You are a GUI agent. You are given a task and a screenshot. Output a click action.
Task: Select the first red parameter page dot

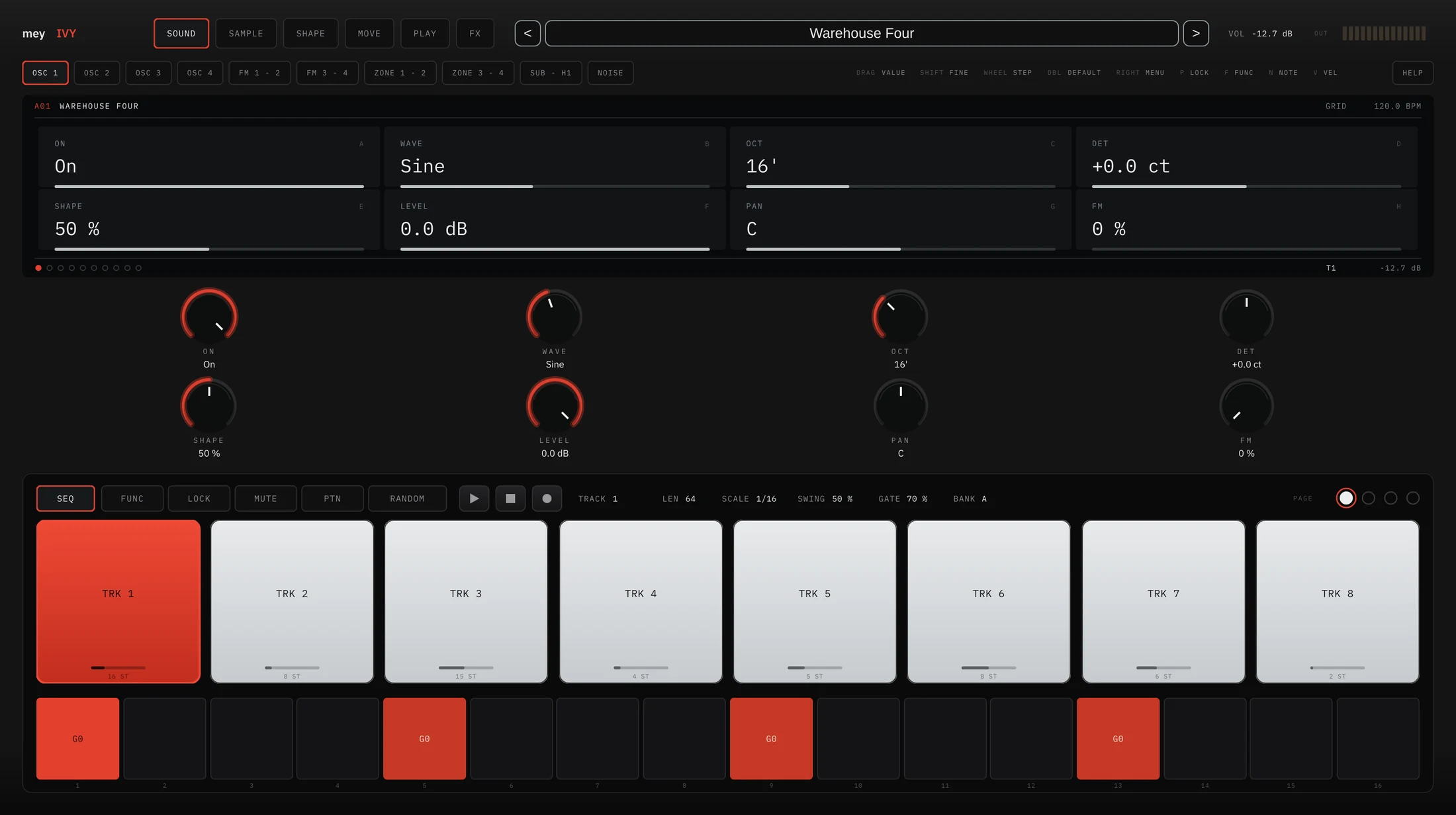coord(38,268)
